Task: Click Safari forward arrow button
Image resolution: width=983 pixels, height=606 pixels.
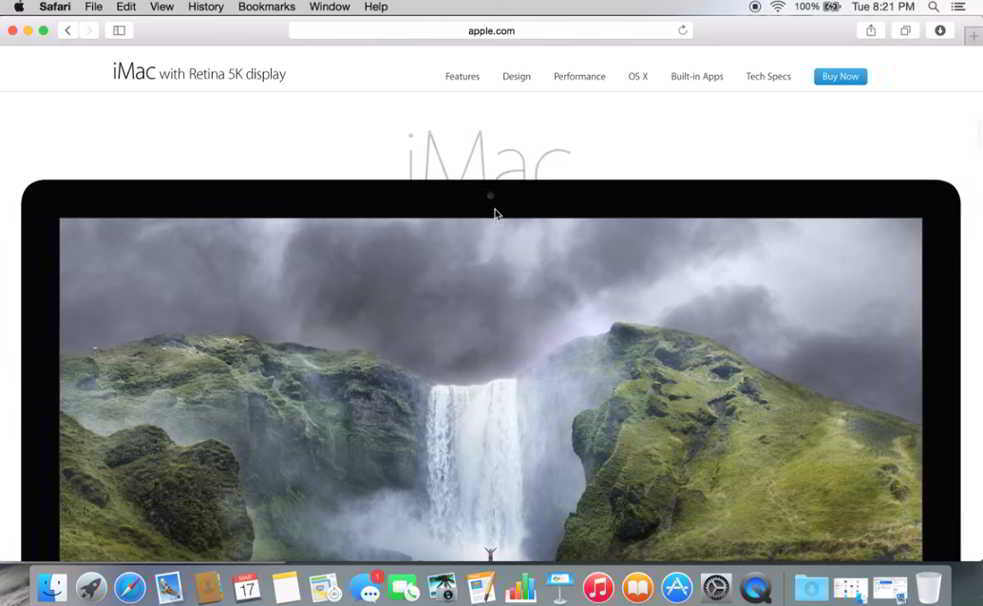Action: click(89, 30)
